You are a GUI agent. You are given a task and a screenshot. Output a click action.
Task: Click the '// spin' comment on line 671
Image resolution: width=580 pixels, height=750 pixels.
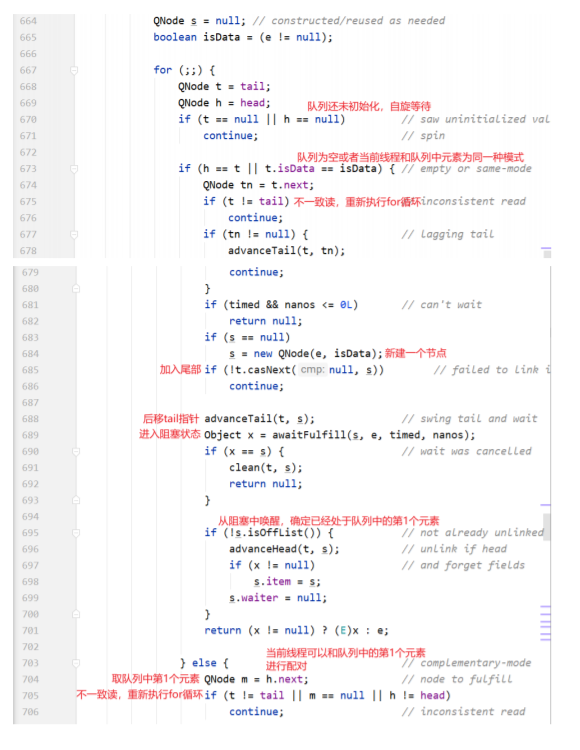423,136
